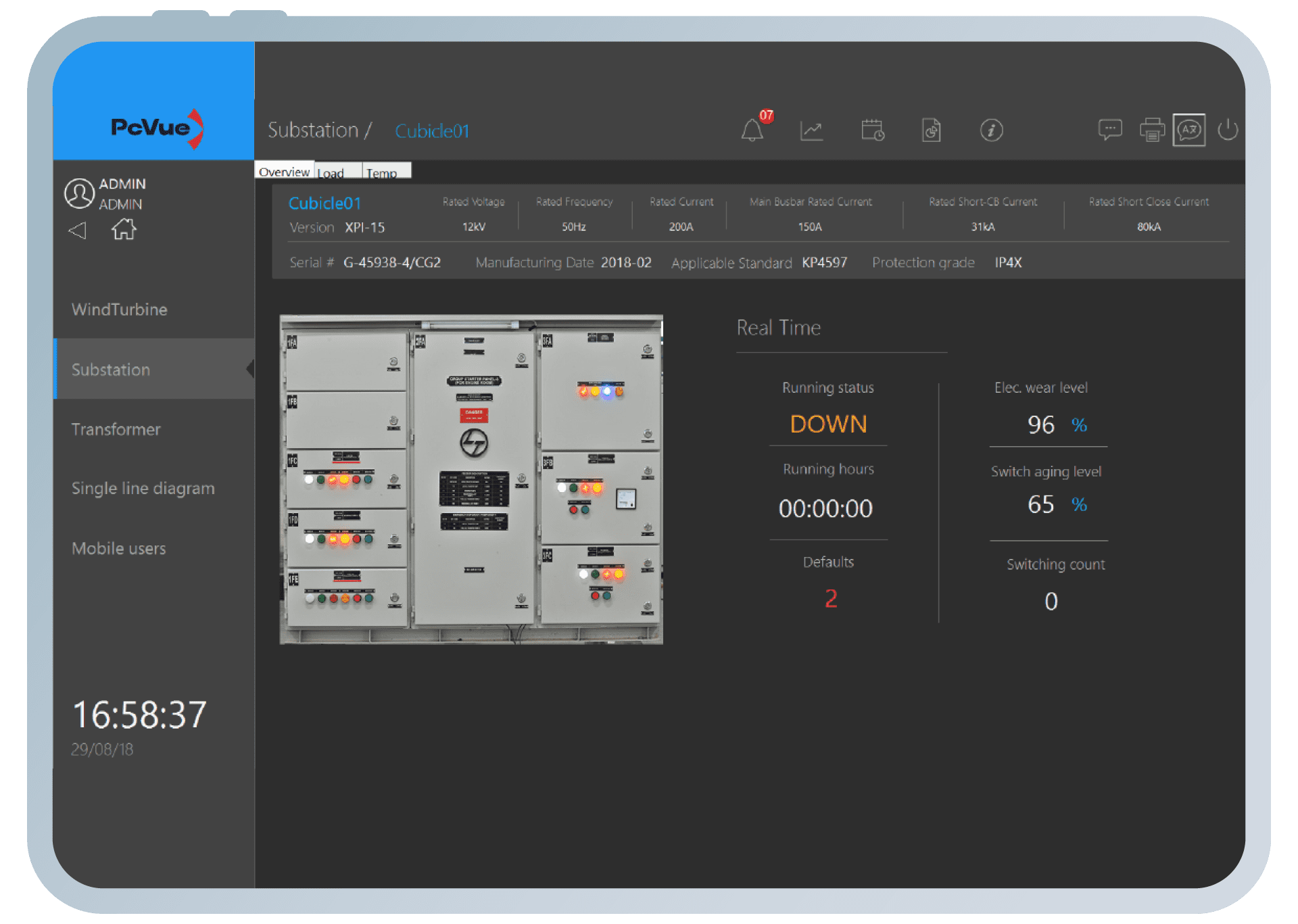The height and width of the screenshot is (924, 1298).
Task: Click the back arrow icon
Action: click(78, 230)
